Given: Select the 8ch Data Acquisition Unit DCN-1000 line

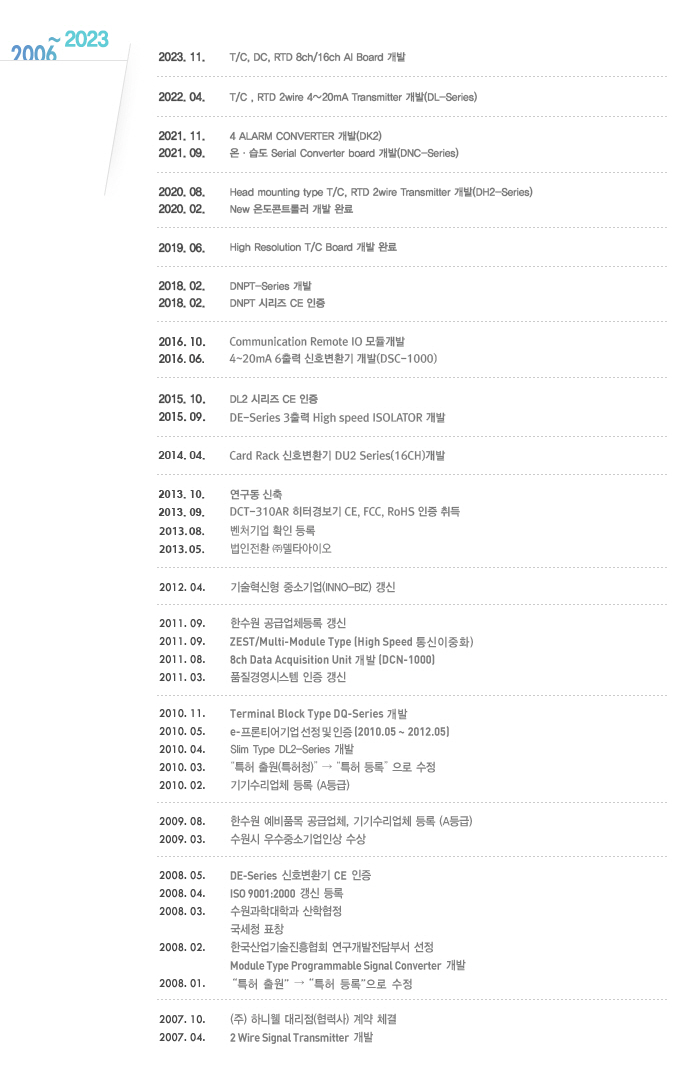Looking at the screenshot, I should pyautogui.click(x=332, y=659).
